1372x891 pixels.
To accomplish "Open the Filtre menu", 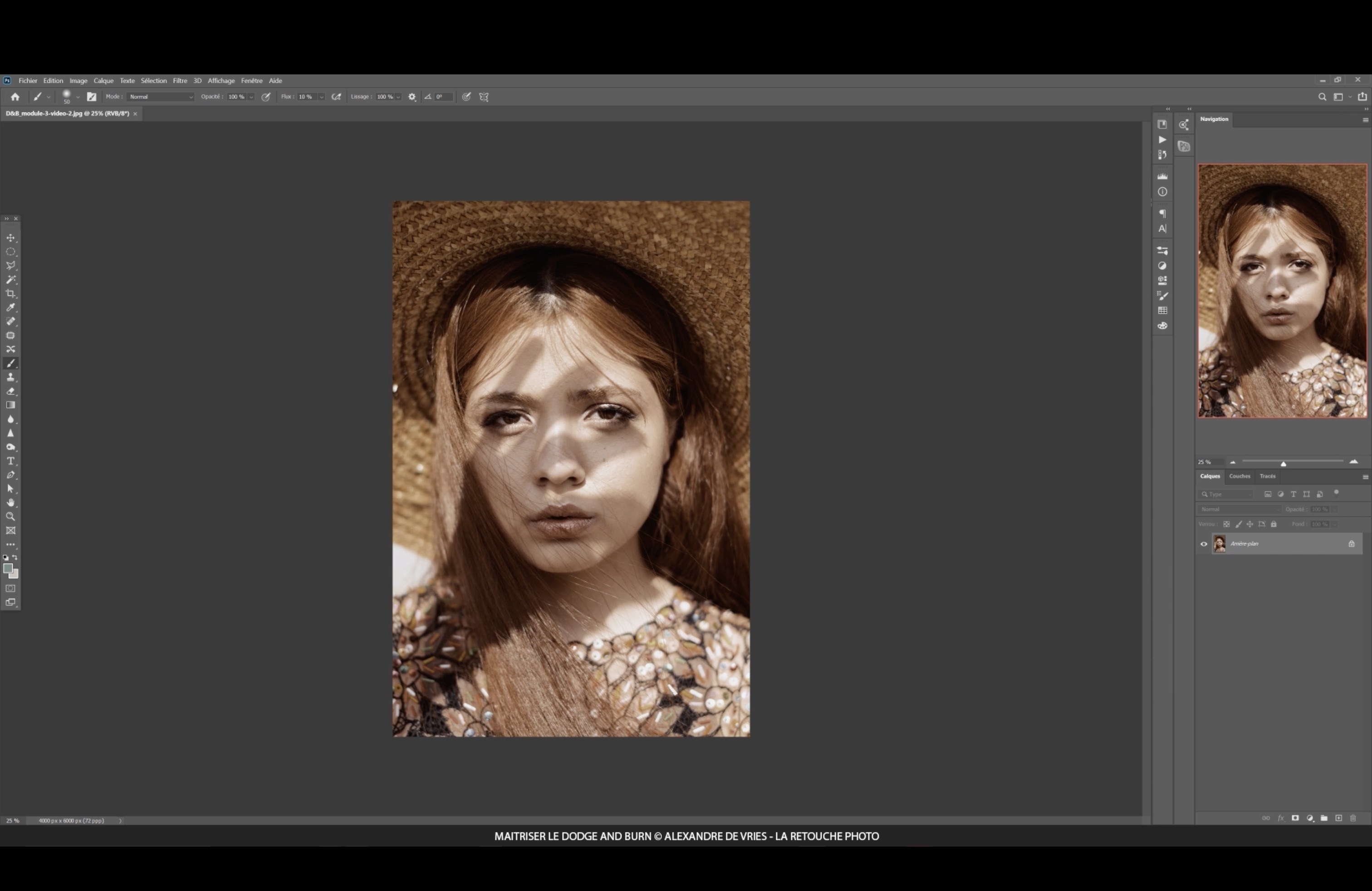I will point(180,81).
